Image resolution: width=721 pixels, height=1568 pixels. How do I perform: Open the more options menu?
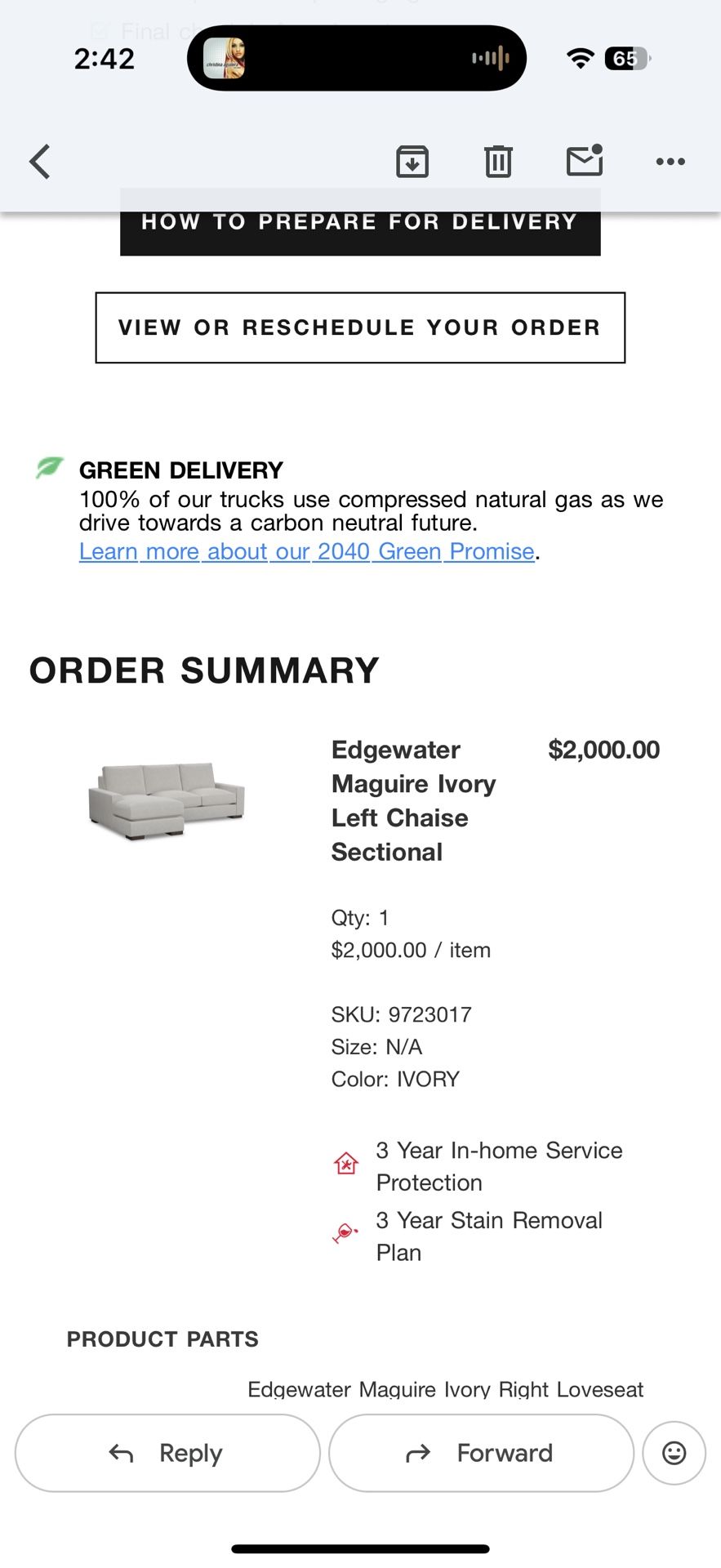(x=670, y=161)
